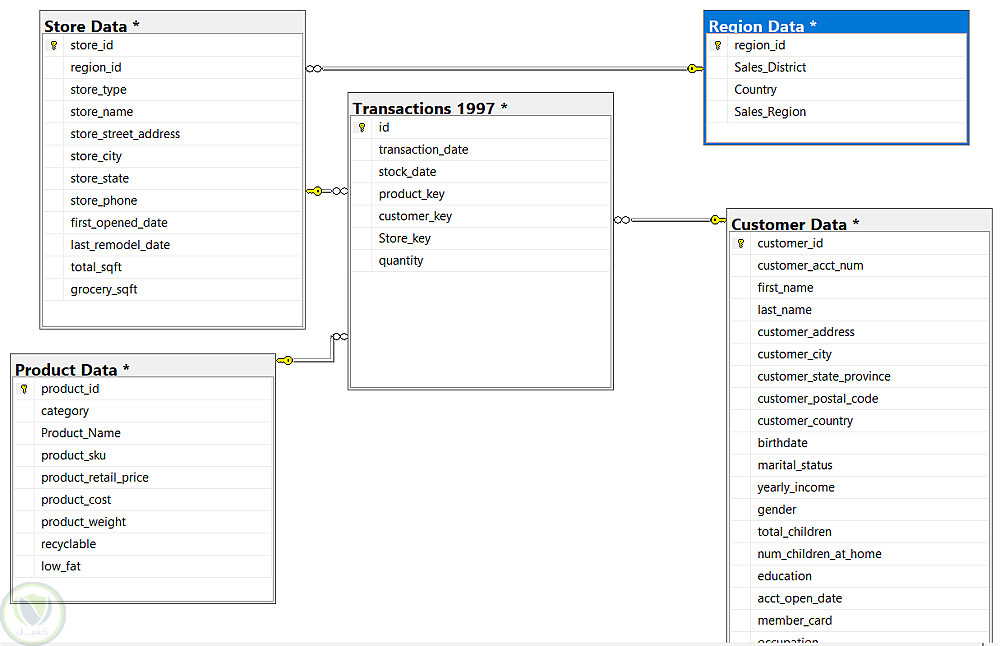Select the last_remodel_date column

(x=172, y=245)
